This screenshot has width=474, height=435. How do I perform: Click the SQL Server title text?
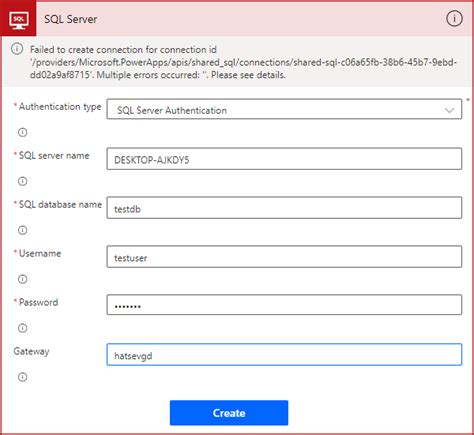pos(71,19)
